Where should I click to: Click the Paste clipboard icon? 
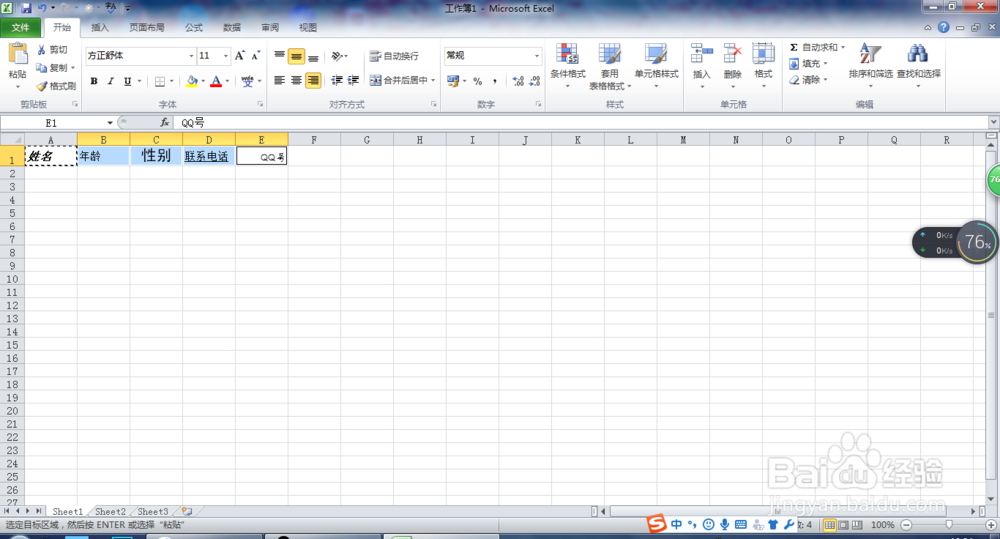tap(18, 54)
